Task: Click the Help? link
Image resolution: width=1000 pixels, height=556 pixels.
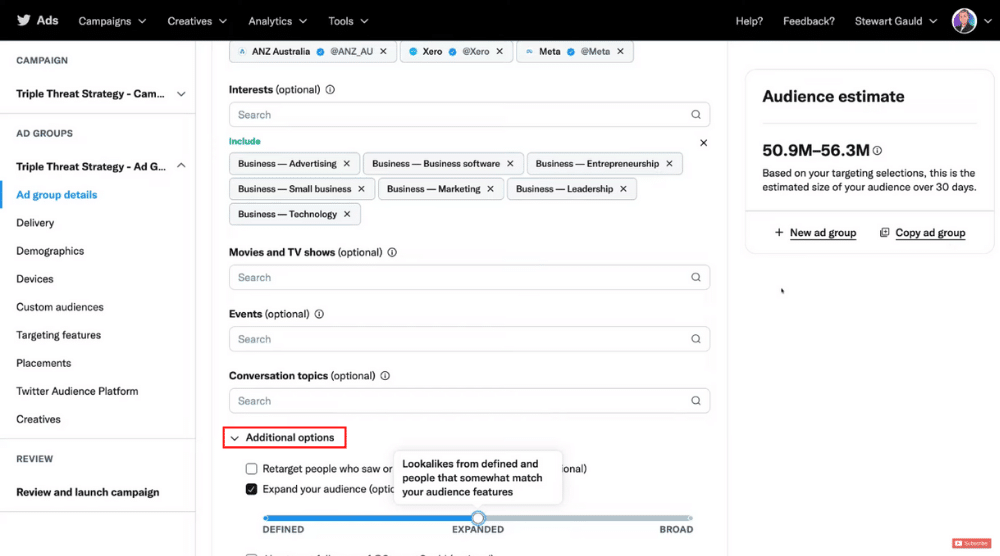Action: 749,21
